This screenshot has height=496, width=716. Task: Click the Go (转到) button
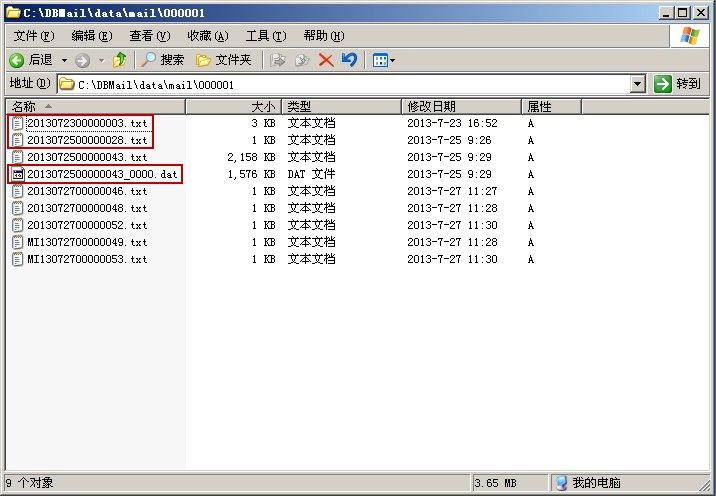pyautogui.click(x=678, y=84)
